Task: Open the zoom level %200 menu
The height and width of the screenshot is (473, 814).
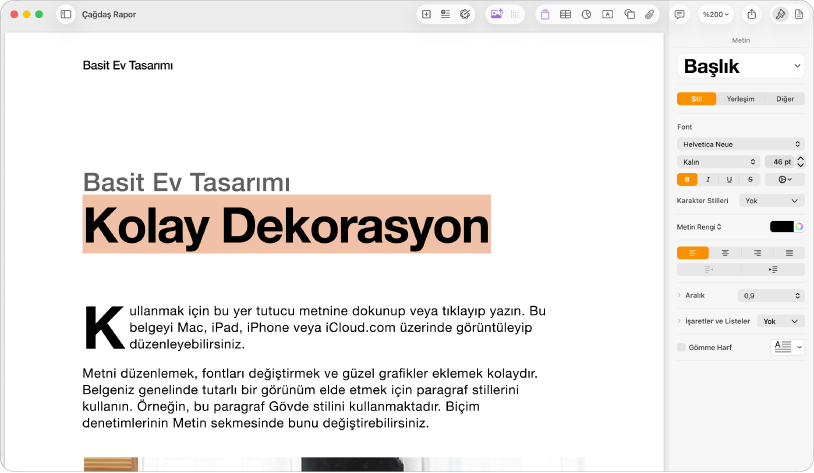Action: click(x=716, y=15)
